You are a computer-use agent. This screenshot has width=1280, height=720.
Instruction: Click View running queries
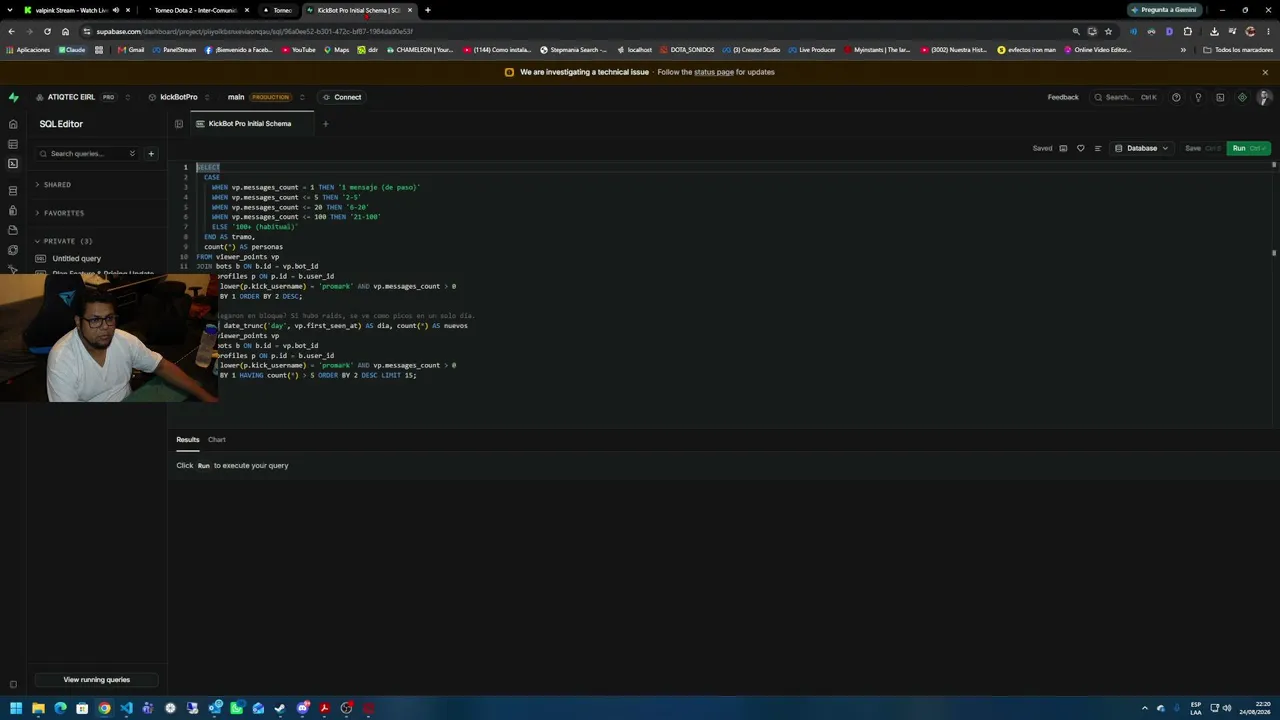click(x=97, y=680)
